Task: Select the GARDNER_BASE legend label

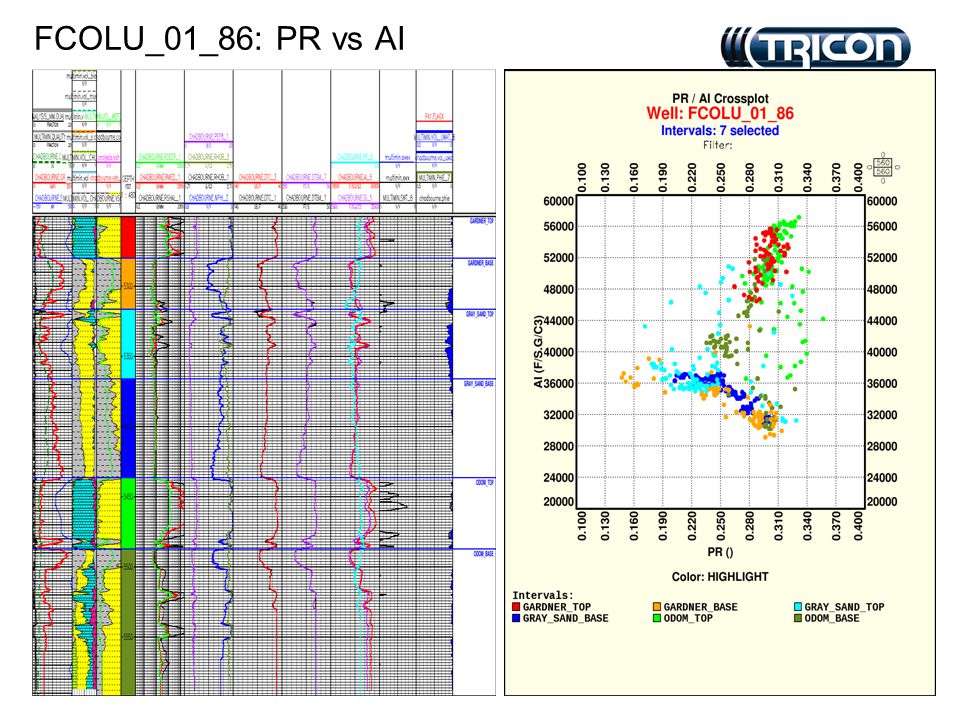Action: (x=700, y=607)
